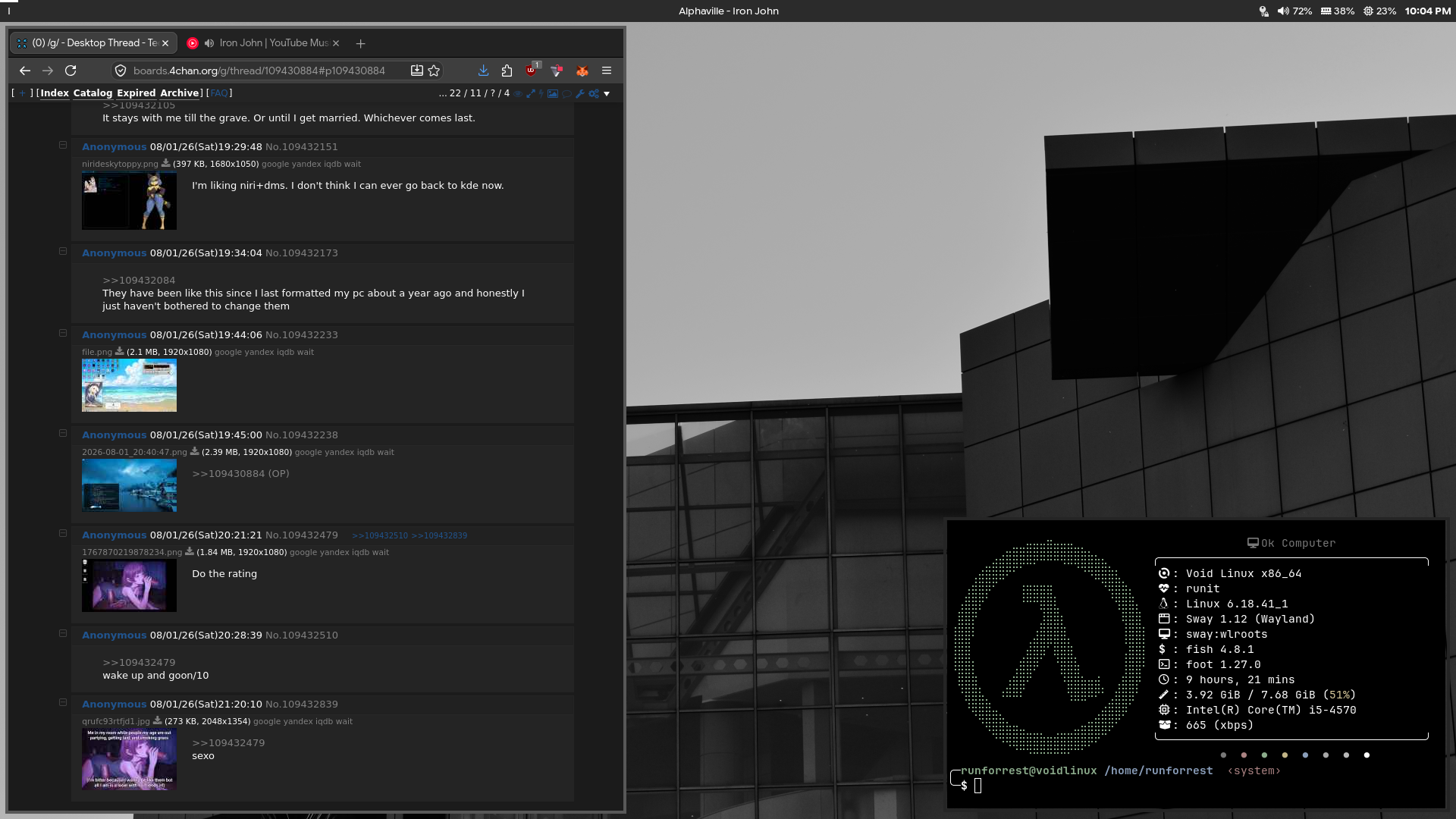Open the wrench settings icon in header
This screenshot has width=1456, height=819.
(x=580, y=94)
